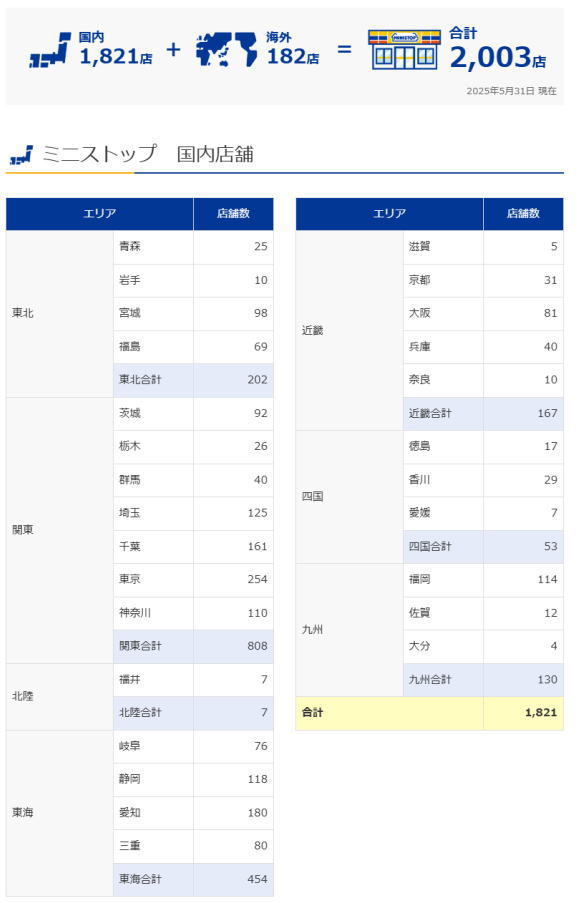Click the 東京 store count 254

click(258, 579)
